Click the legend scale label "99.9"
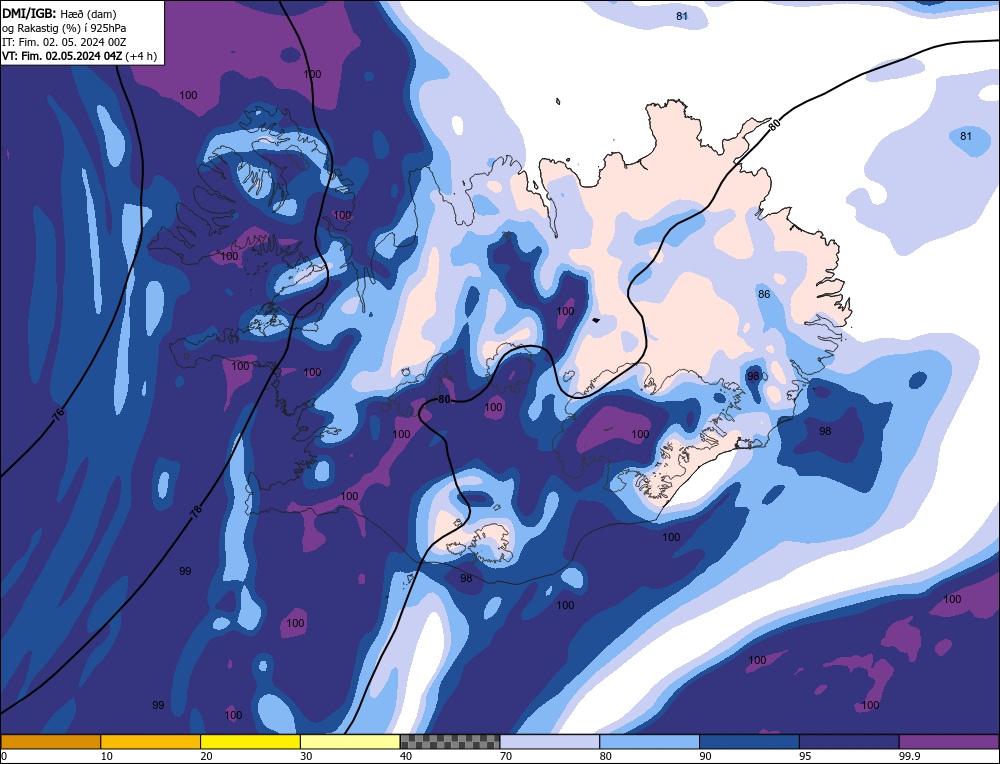Screen dimensions: 1000x764 pos(908,756)
